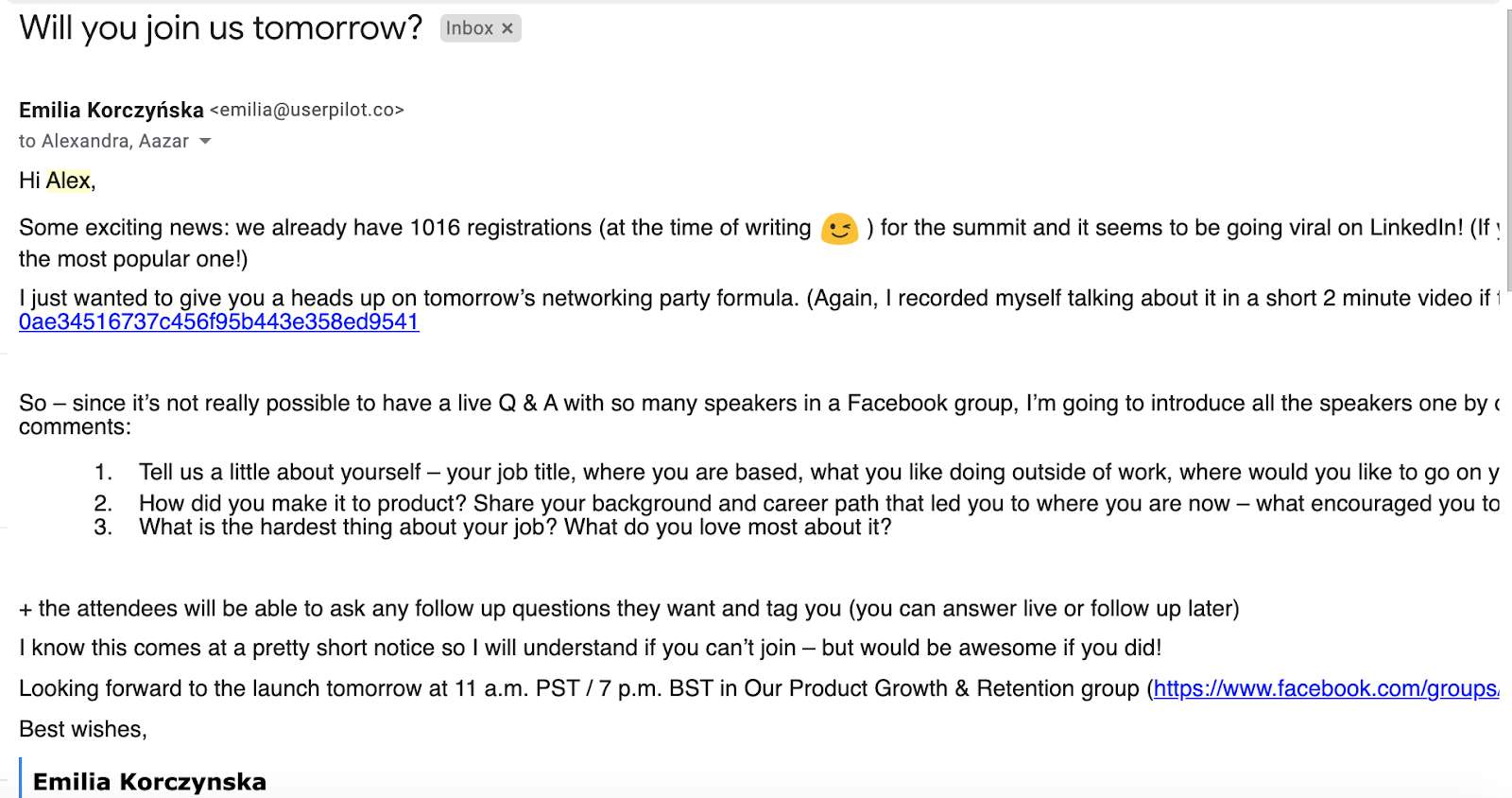
Task: Click the highlighted name Alex
Action: [68, 181]
